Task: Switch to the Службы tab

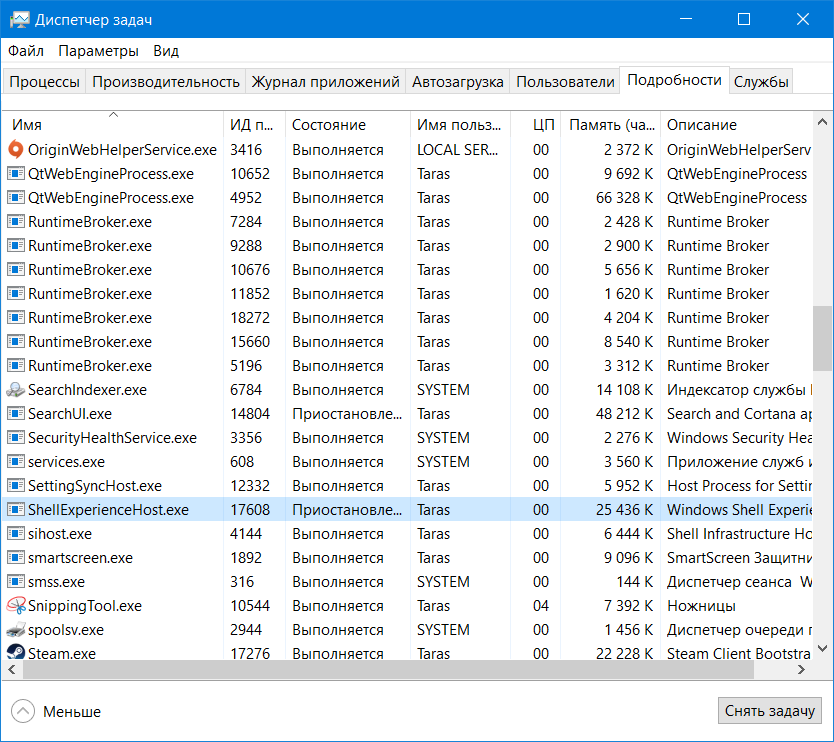Action: (761, 82)
